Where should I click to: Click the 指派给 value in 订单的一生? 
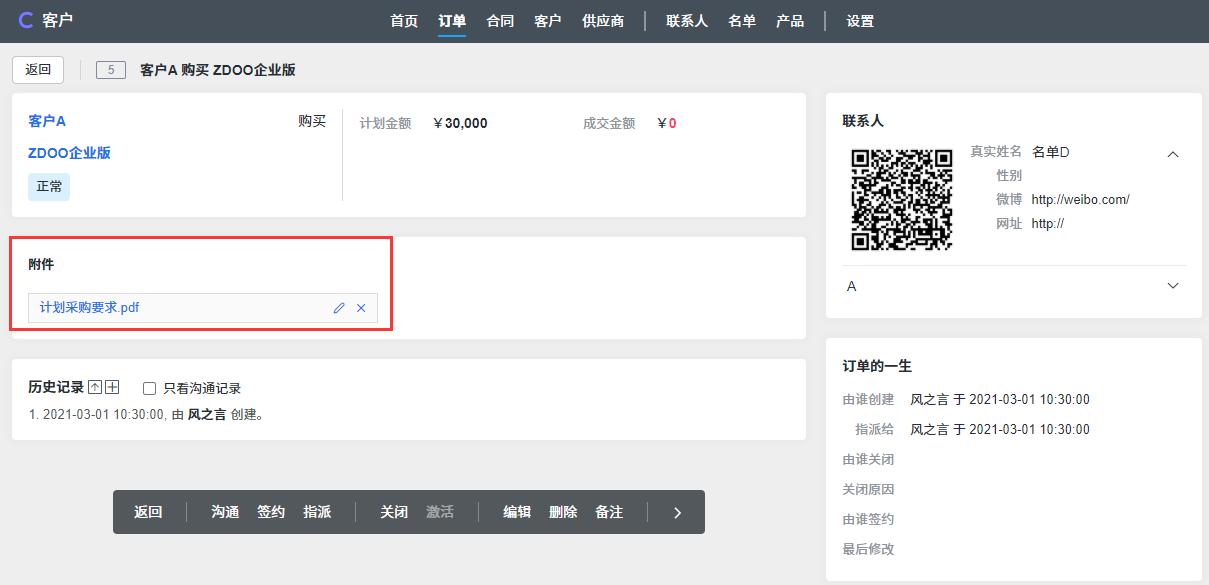pyautogui.click(x=1000, y=429)
